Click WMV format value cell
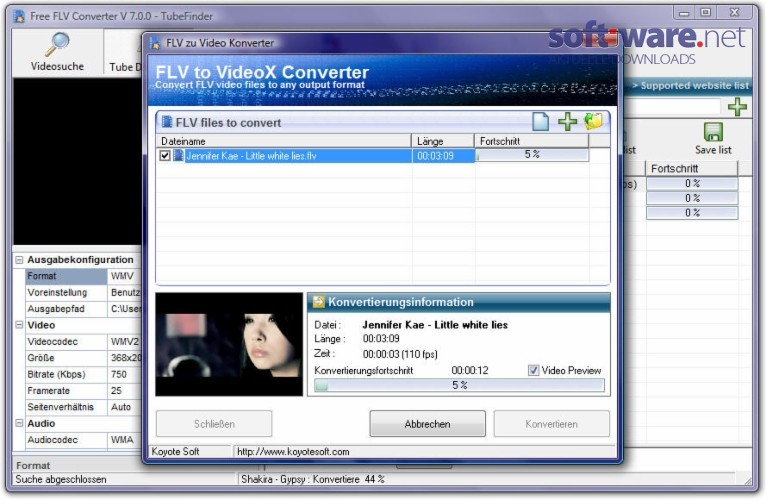The width and height of the screenshot is (766, 500). click(x=125, y=276)
